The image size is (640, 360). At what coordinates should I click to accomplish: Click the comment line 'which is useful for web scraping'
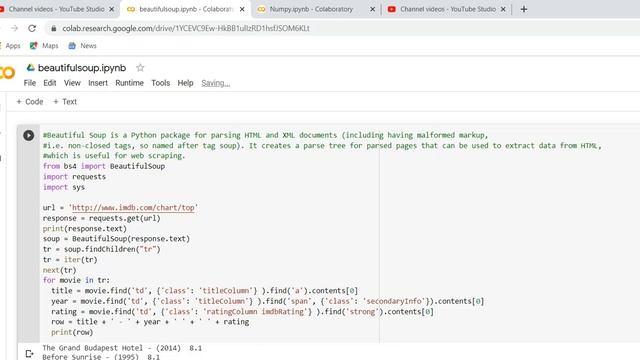[114, 156]
